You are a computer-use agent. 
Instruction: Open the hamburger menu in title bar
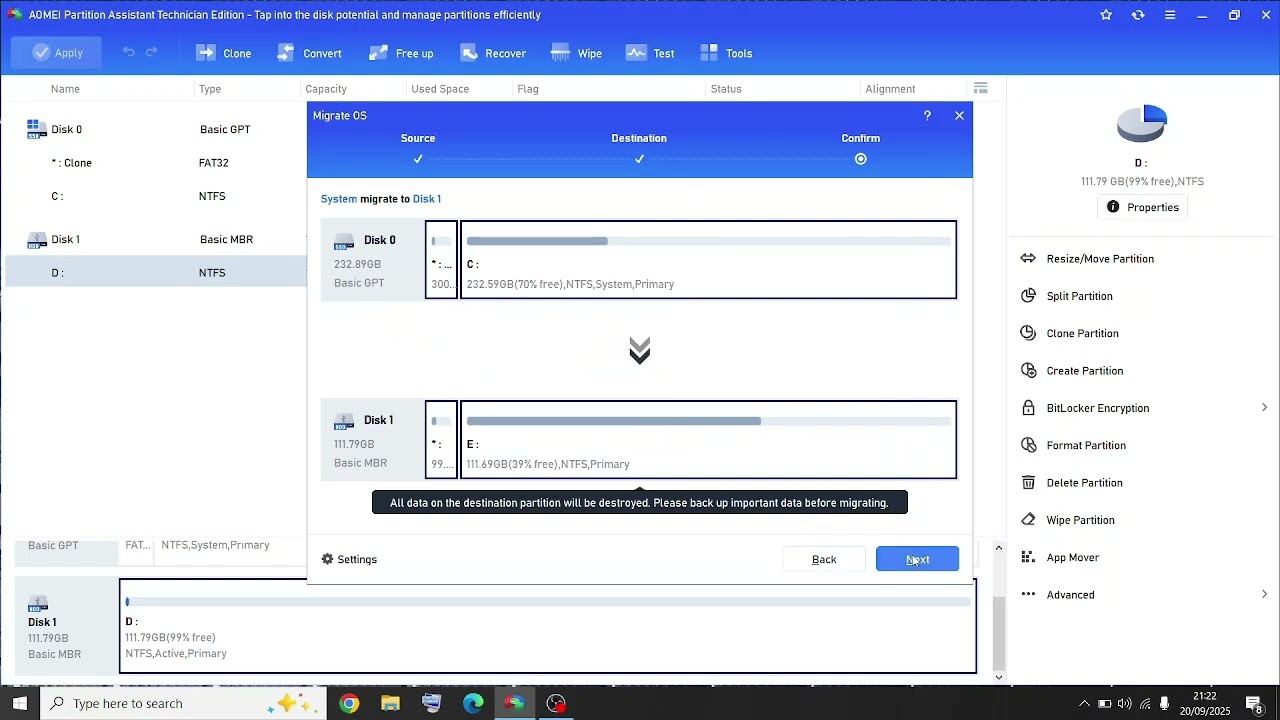[x=1170, y=15]
